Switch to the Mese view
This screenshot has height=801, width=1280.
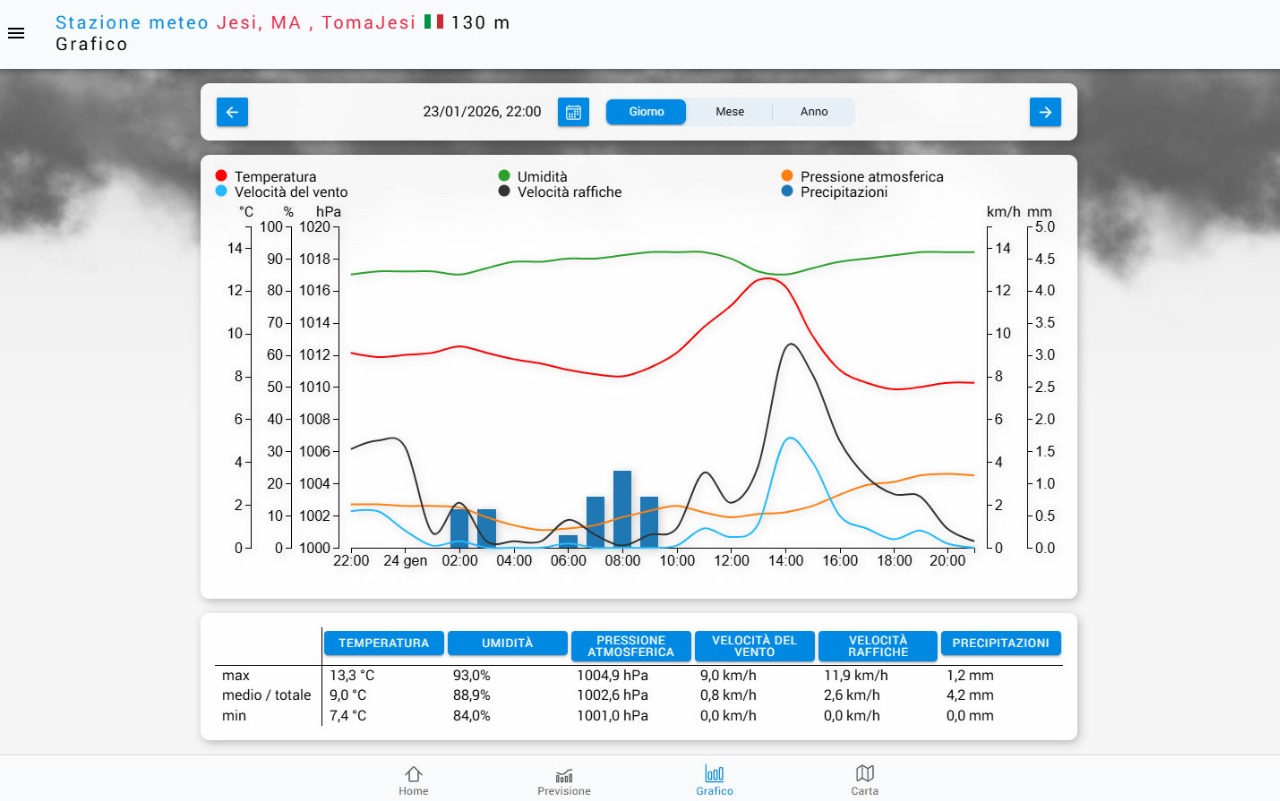click(x=729, y=112)
